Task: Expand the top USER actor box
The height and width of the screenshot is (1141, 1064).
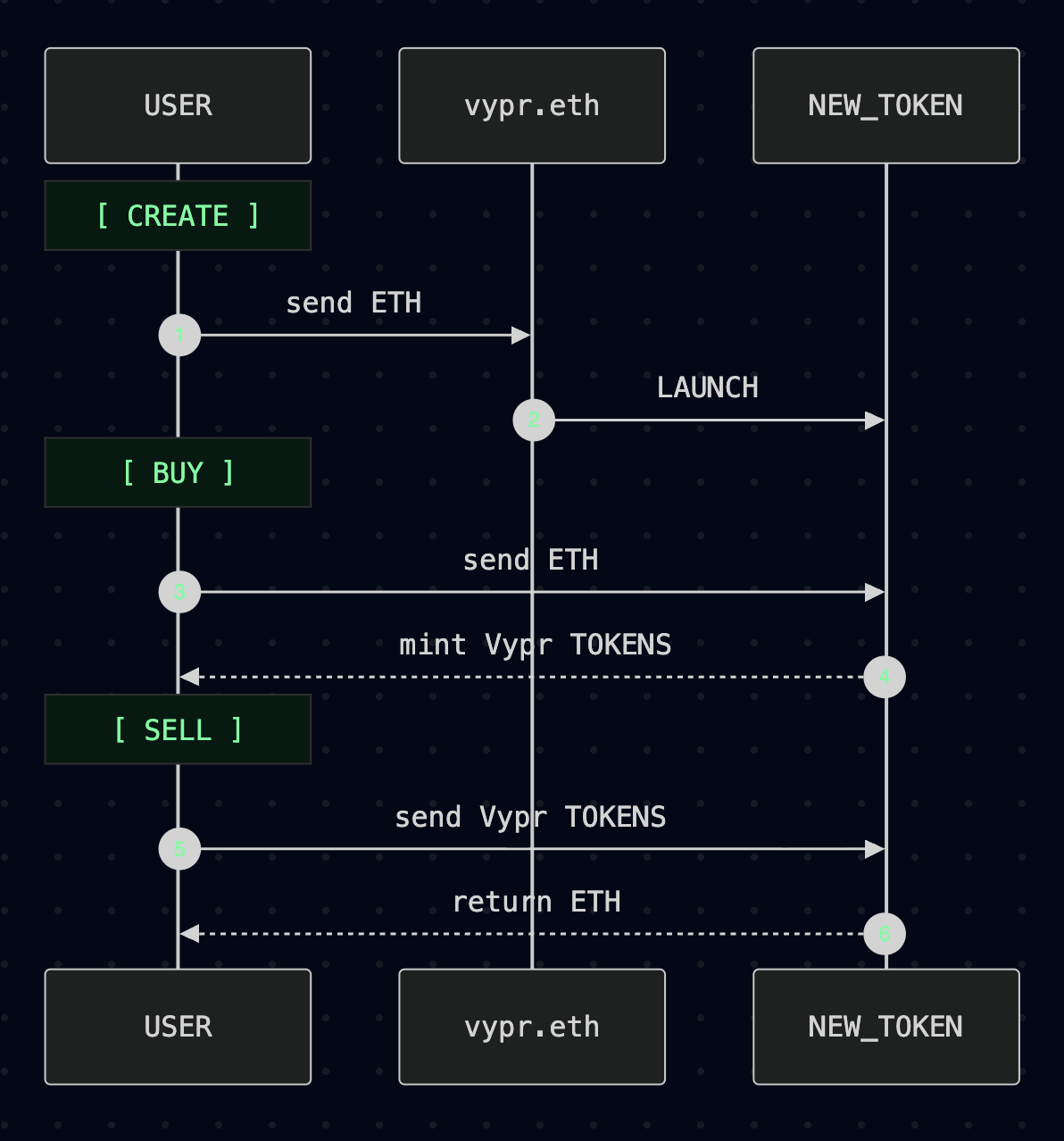Action: tap(178, 104)
